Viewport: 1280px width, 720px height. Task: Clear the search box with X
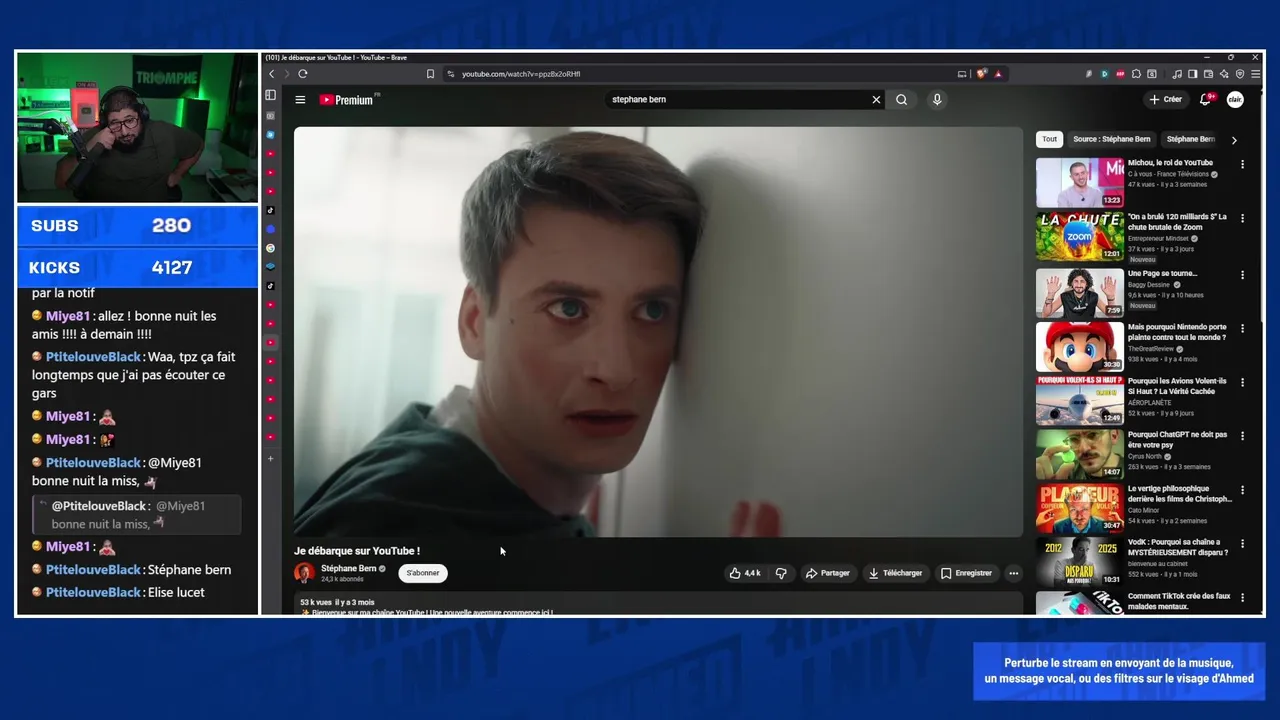pyautogui.click(x=876, y=100)
